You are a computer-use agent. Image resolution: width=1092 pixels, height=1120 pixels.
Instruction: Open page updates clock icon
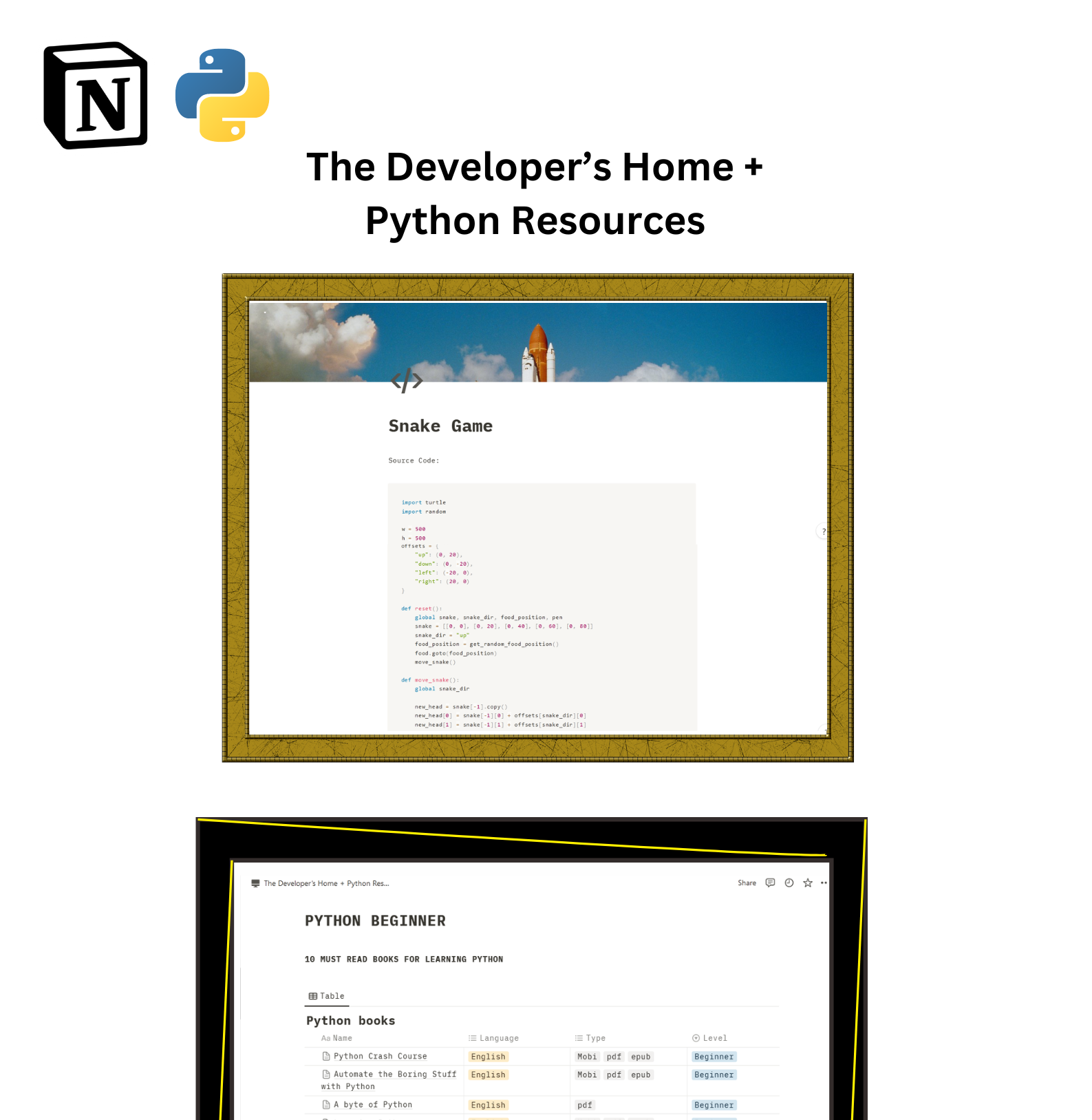[789, 883]
